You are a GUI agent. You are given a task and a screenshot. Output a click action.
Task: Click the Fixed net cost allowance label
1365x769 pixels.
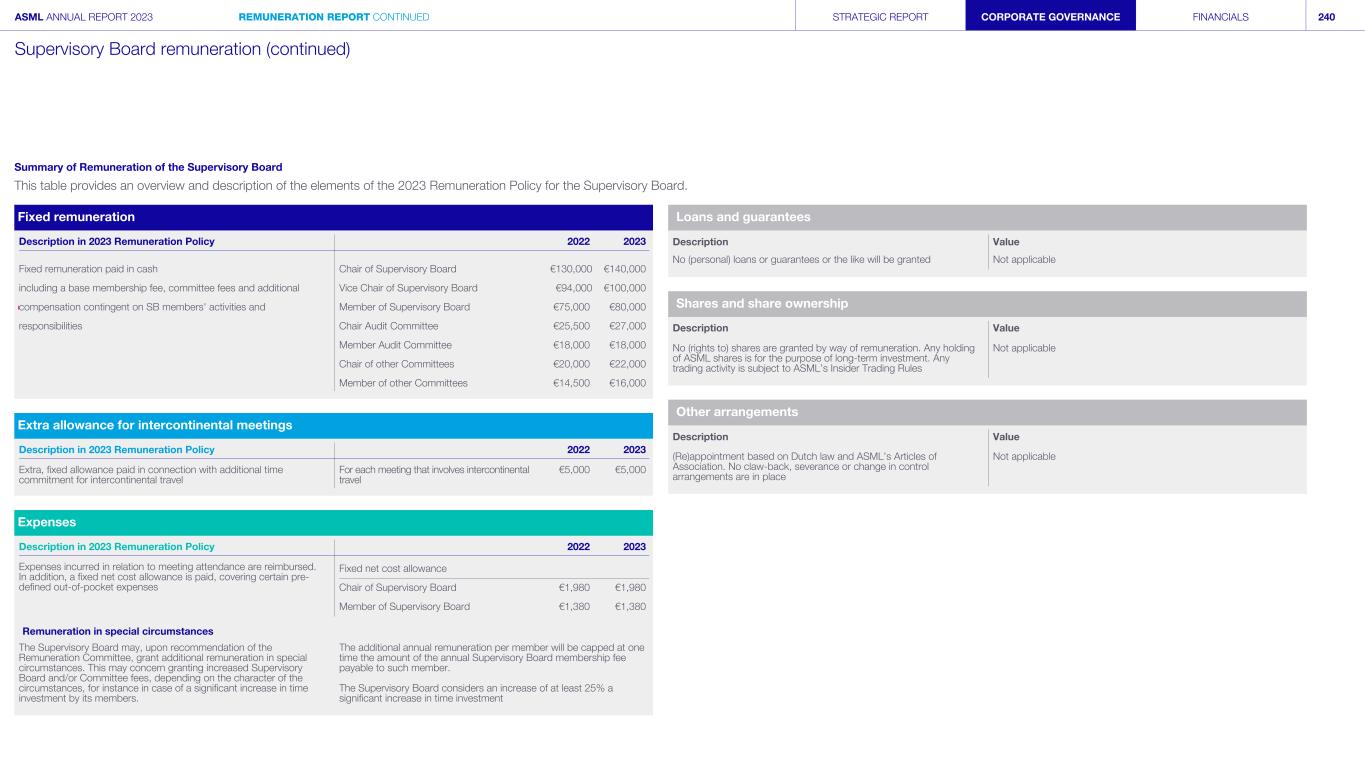(x=393, y=568)
